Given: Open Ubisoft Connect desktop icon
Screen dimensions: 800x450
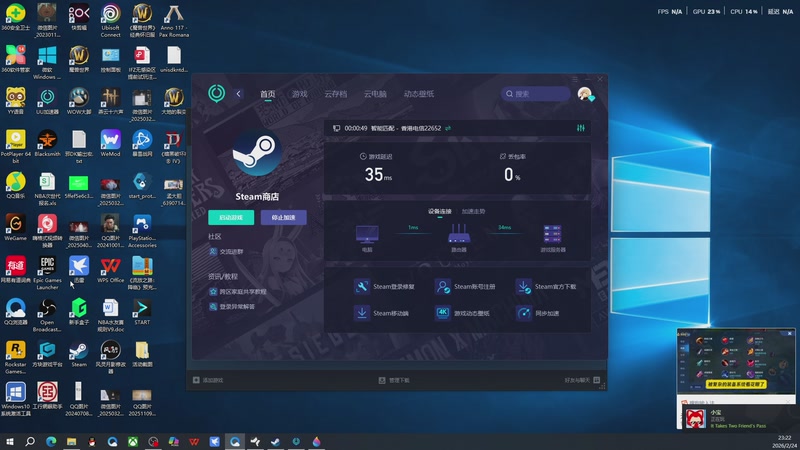Looking at the screenshot, I should 110,21.
